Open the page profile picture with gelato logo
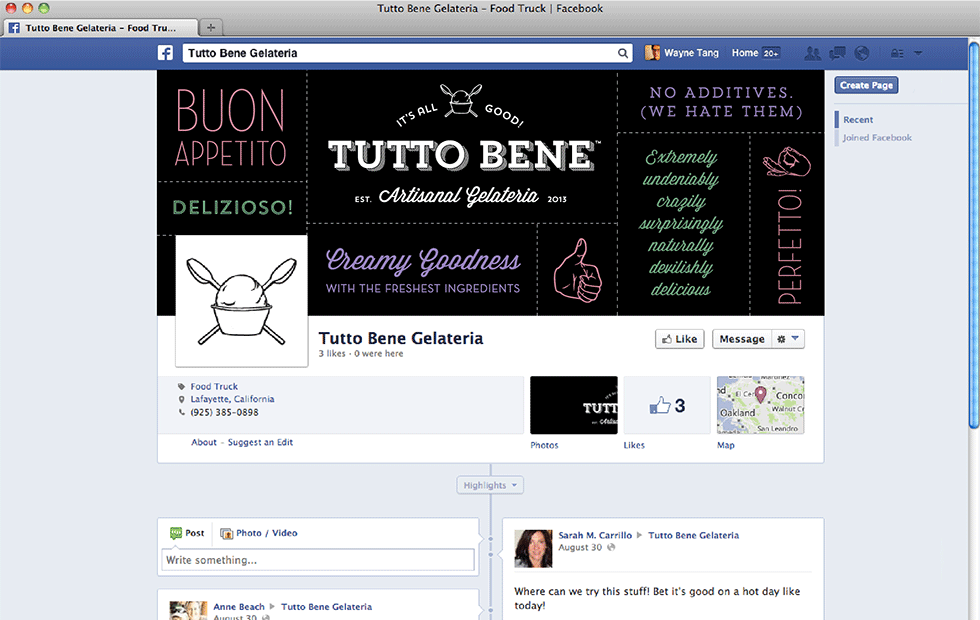Image resolution: width=980 pixels, height=620 pixels. 241,301
